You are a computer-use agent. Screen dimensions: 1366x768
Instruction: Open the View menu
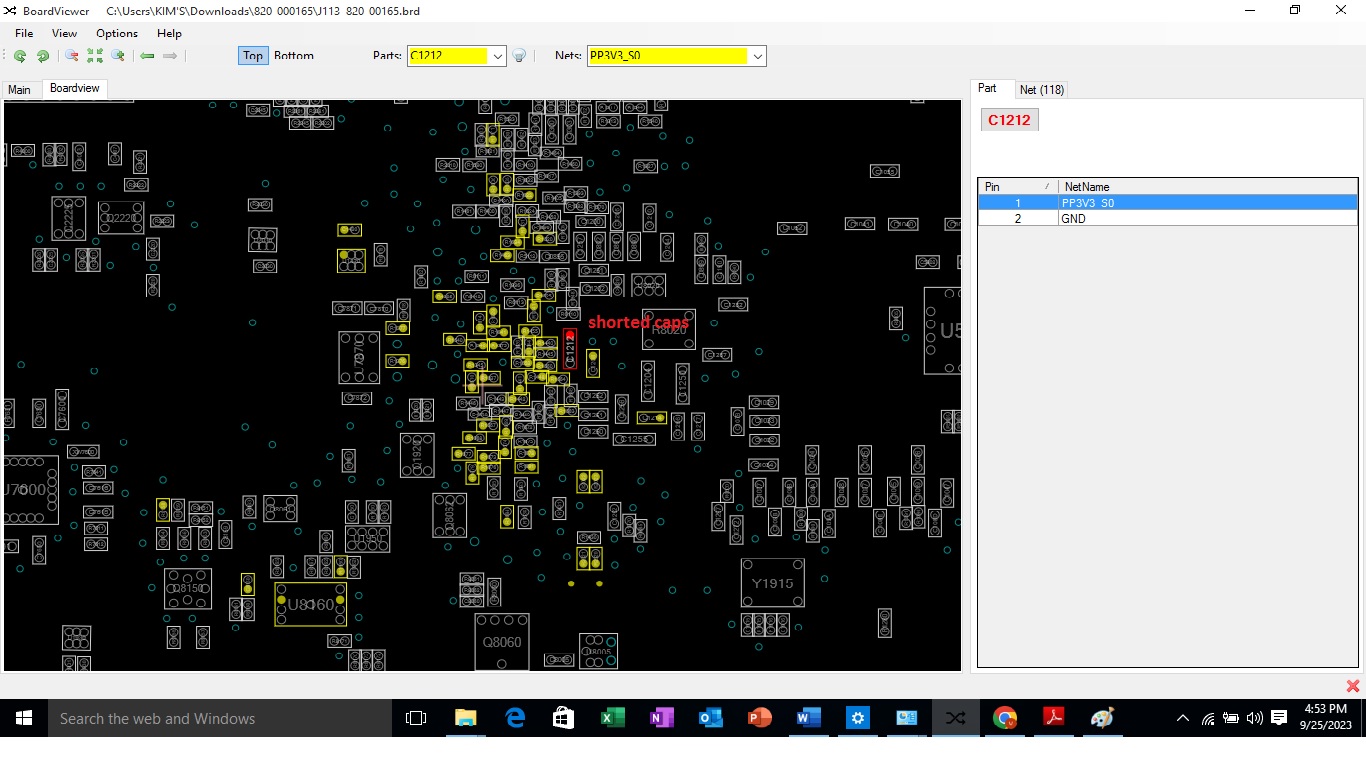point(64,33)
